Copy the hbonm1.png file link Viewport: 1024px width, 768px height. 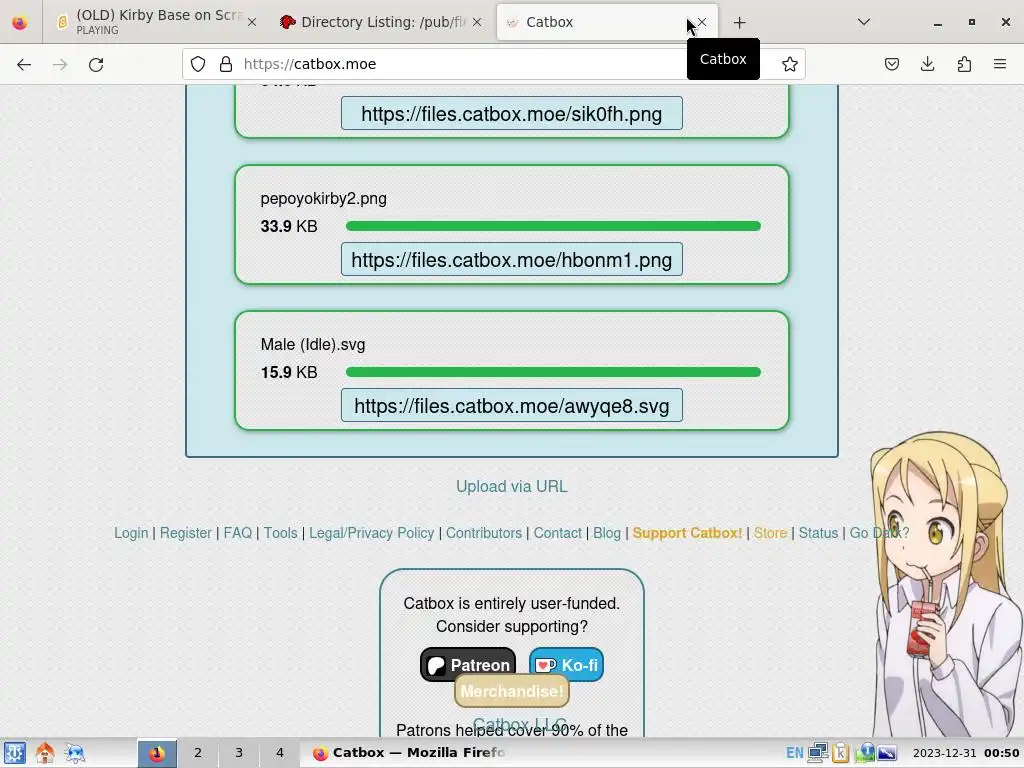(x=511, y=260)
